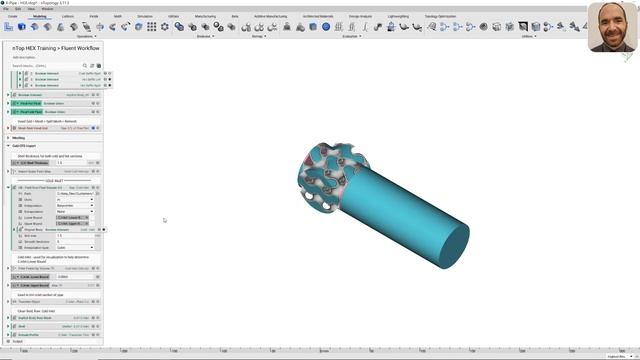Open the Window menu
The width and height of the screenshot is (640, 360).
pyautogui.click(x=47, y=9)
